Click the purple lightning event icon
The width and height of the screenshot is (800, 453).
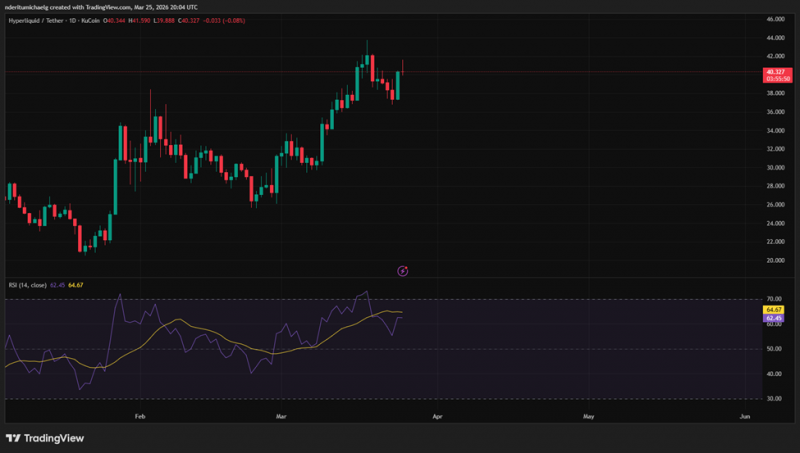coord(403,271)
